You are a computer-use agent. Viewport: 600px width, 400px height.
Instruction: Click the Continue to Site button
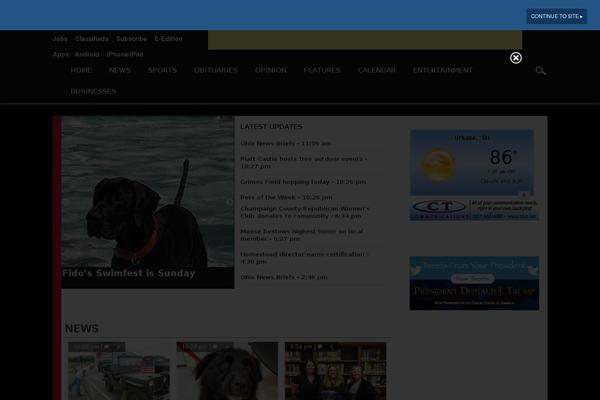tap(556, 16)
